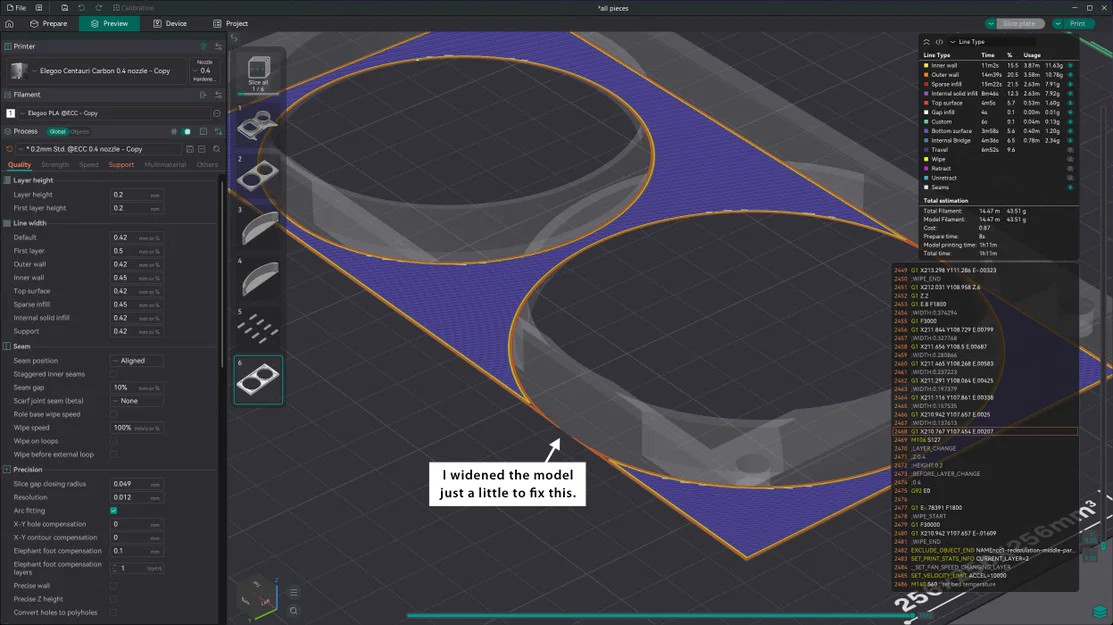Select plate 3 thumbnail

258,227
